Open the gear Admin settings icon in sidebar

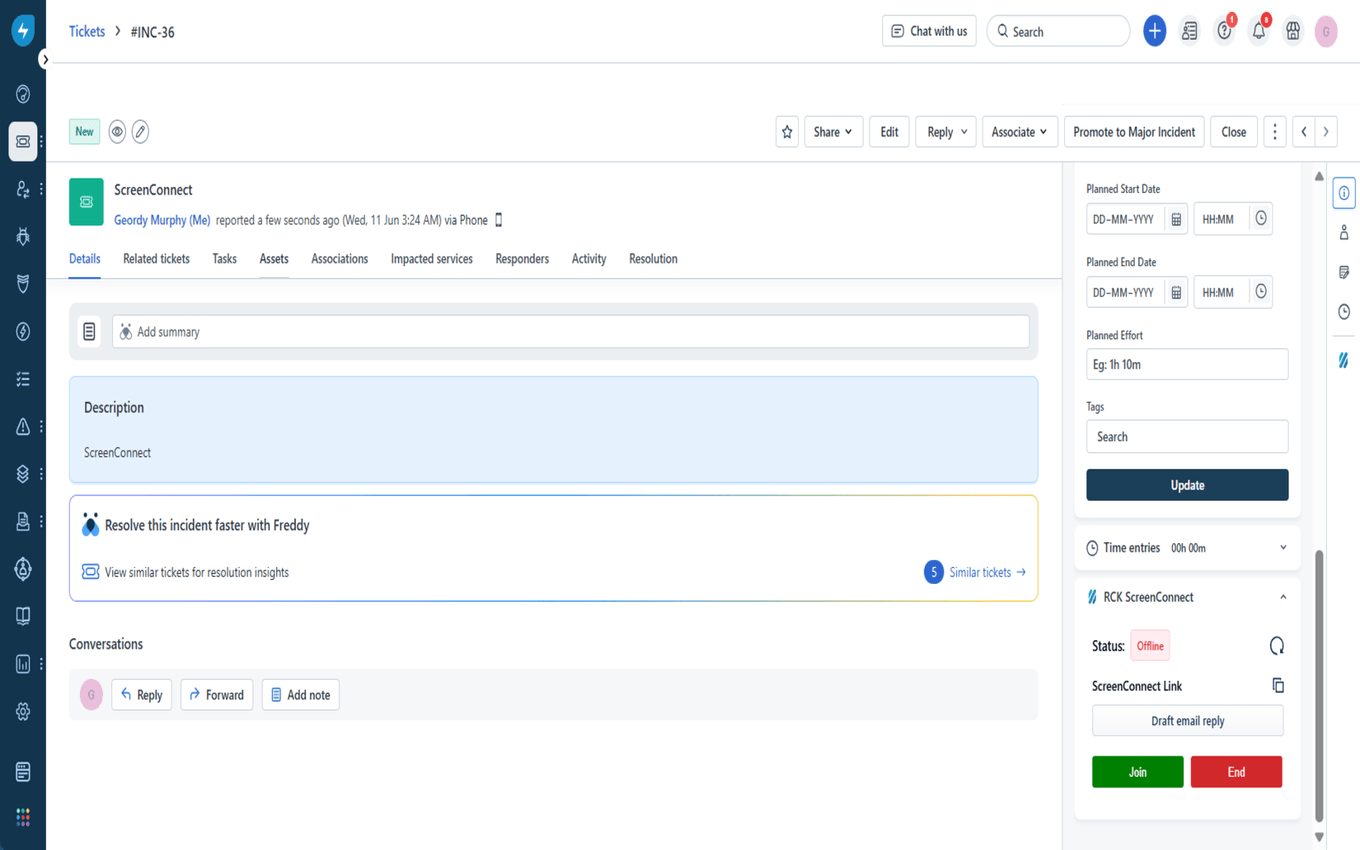coord(23,711)
